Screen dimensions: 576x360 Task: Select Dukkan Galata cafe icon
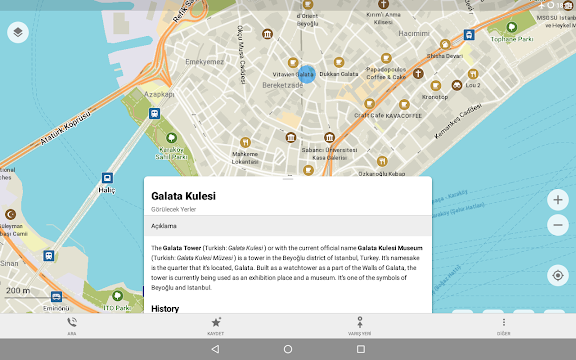click(x=339, y=62)
